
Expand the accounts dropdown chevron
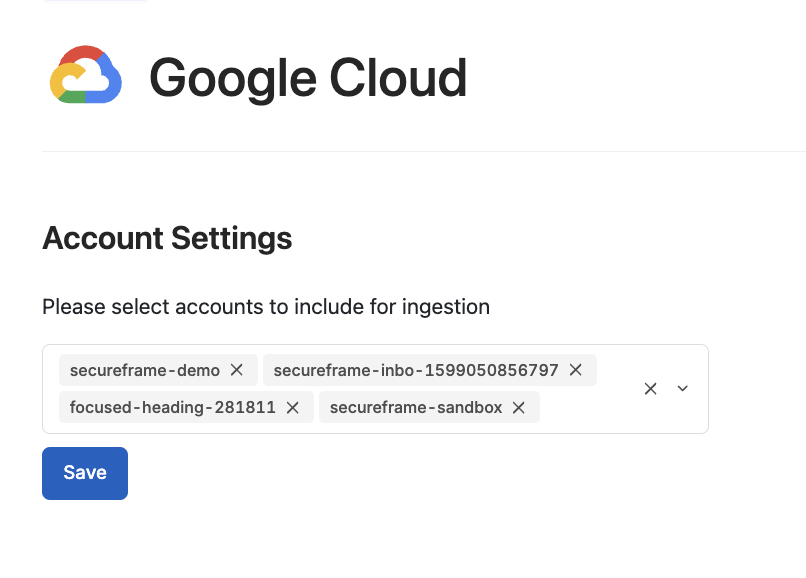(x=683, y=389)
